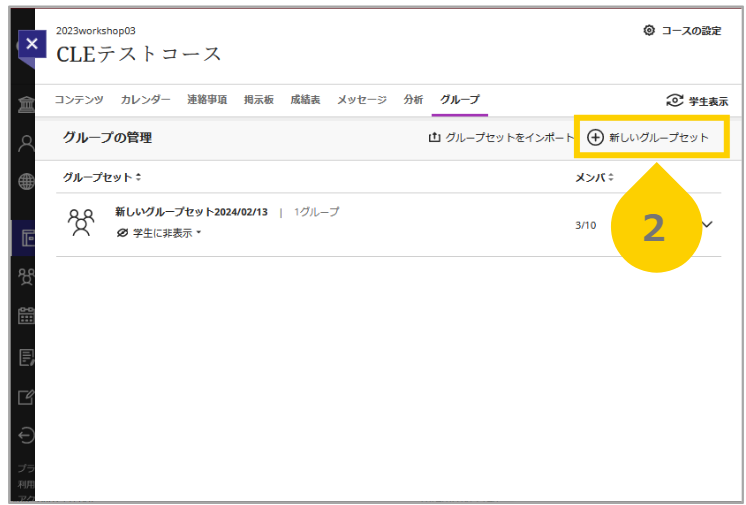Open the edit tools icon in sidebar
746x505 pixels.
click(x=26, y=396)
